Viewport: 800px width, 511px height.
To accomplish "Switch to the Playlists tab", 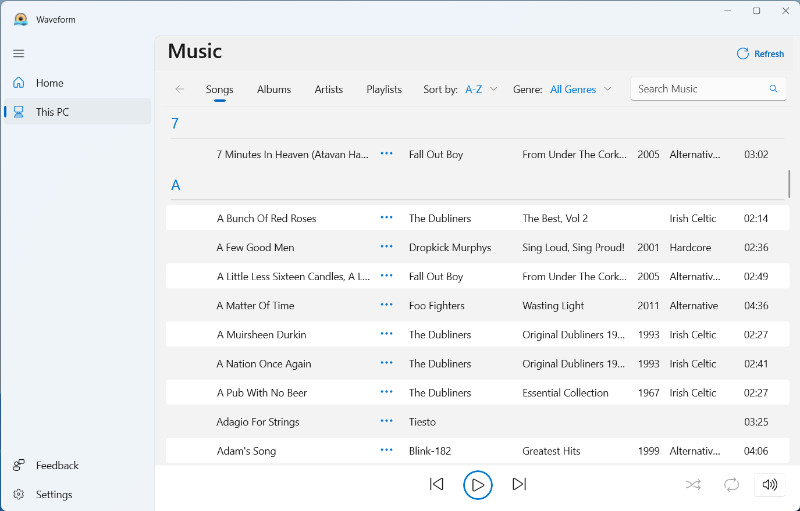I will click(x=384, y=90).
